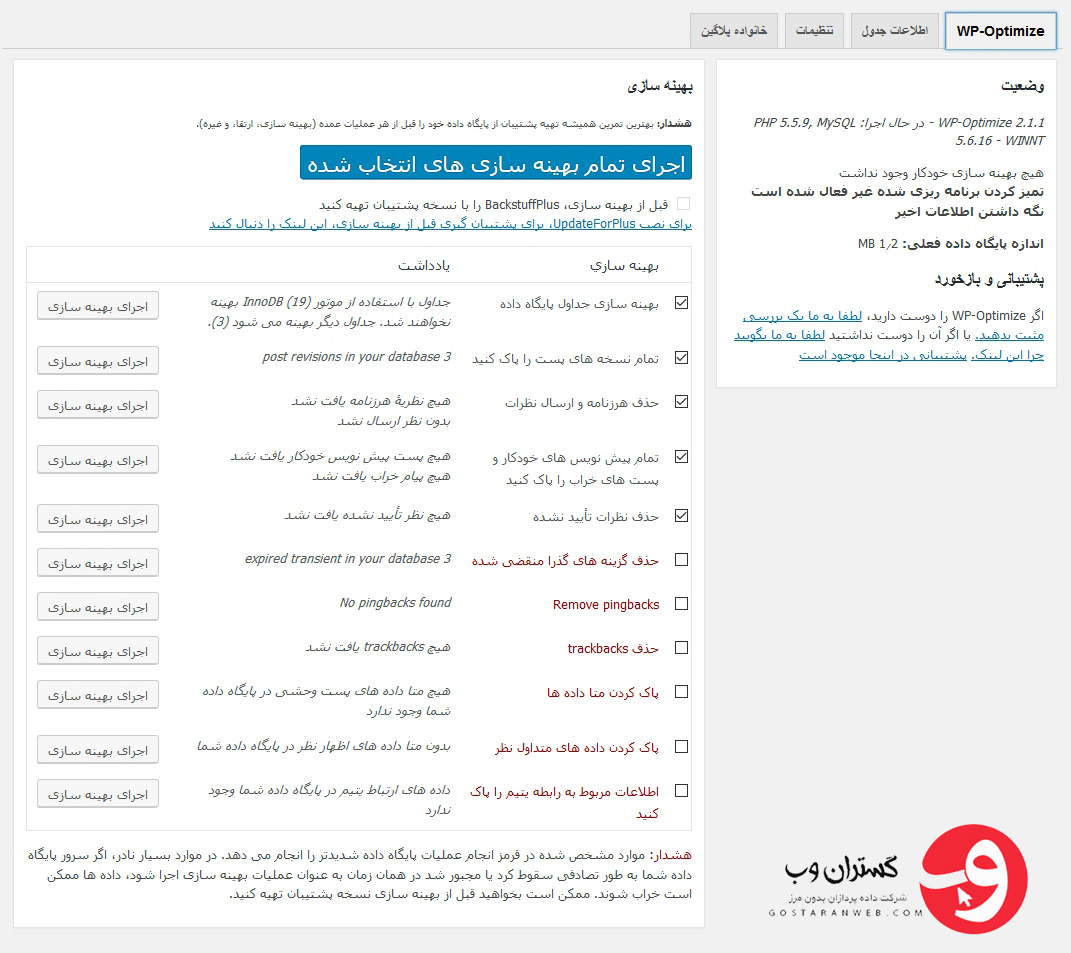Click the 'post revisions in your database 3' note

pyautogui.click(x=357, y=357)
